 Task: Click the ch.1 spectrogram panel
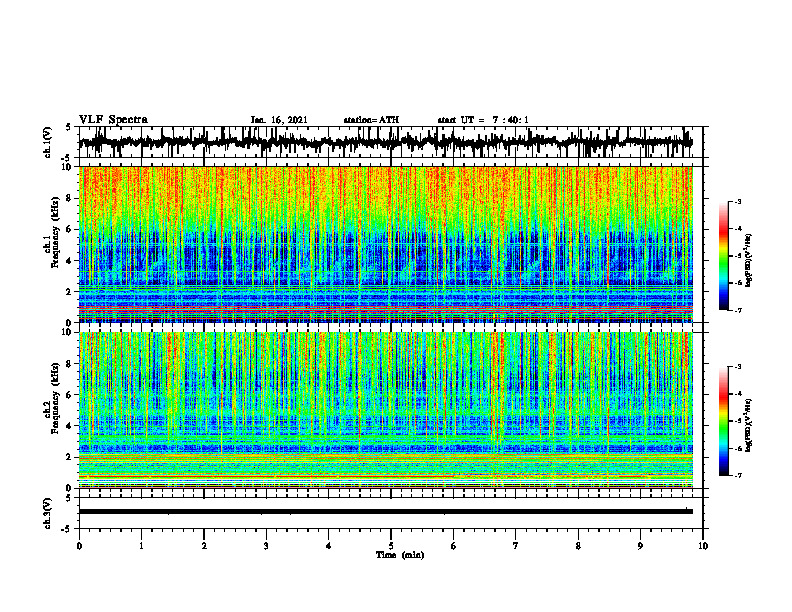pyautogui.click(x=386, y=244)
